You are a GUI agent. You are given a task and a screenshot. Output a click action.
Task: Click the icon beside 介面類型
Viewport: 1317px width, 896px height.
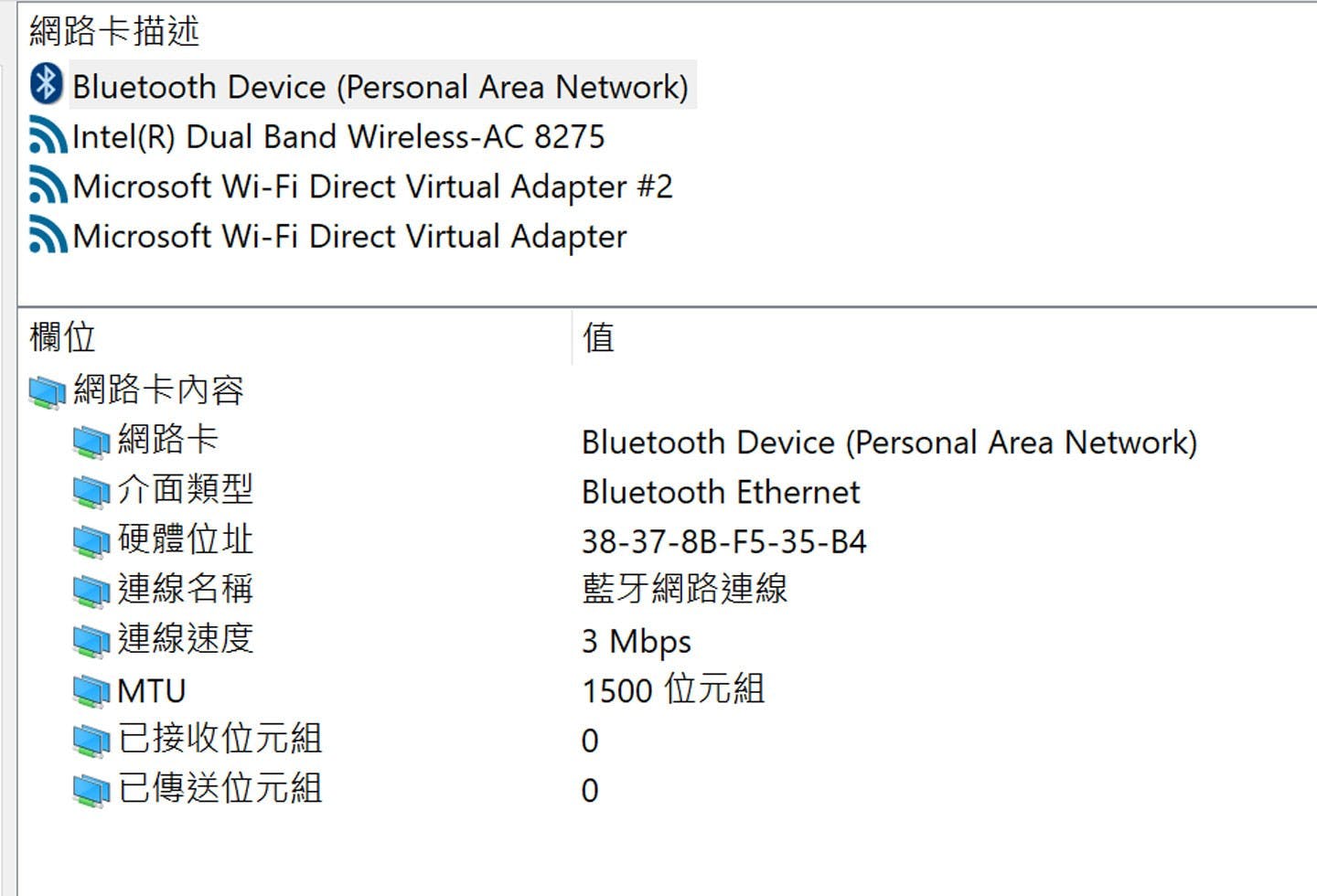click(91, 491)
